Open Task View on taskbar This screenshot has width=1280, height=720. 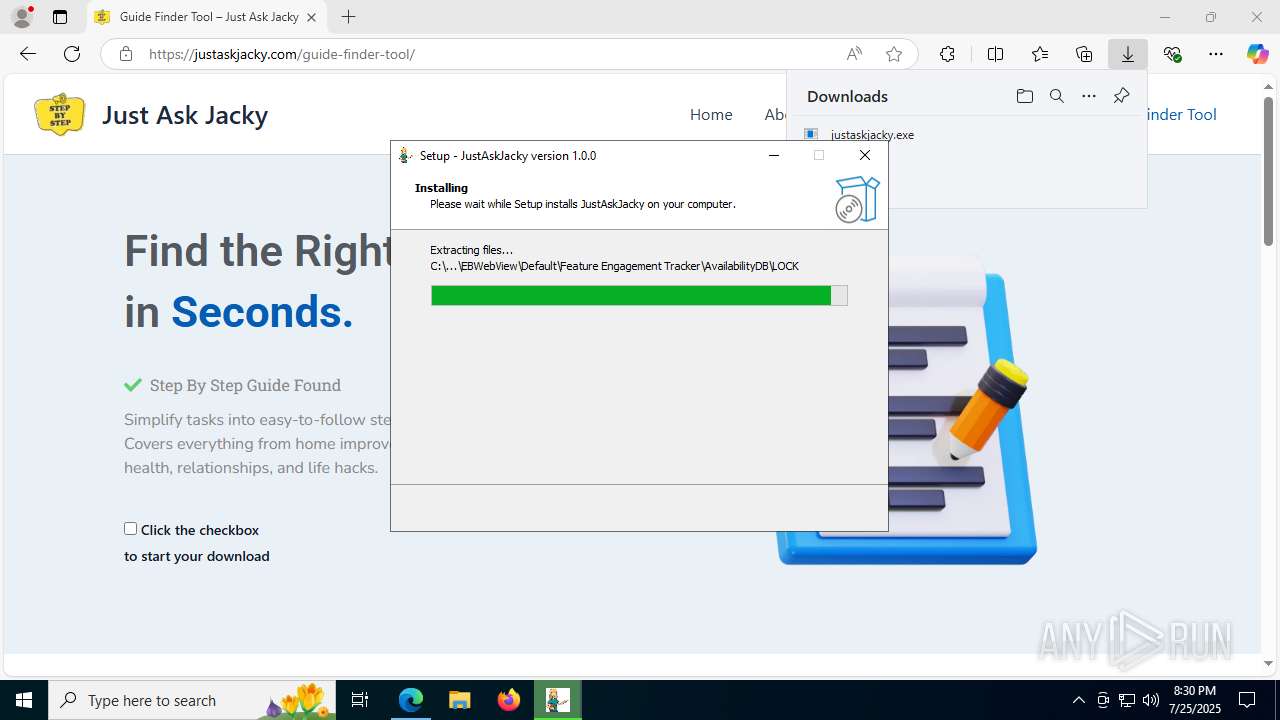tap(360, 700)
